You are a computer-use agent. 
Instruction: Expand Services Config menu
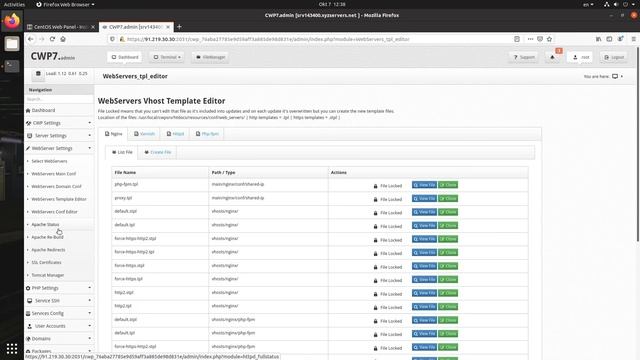[x=59, y=313]
